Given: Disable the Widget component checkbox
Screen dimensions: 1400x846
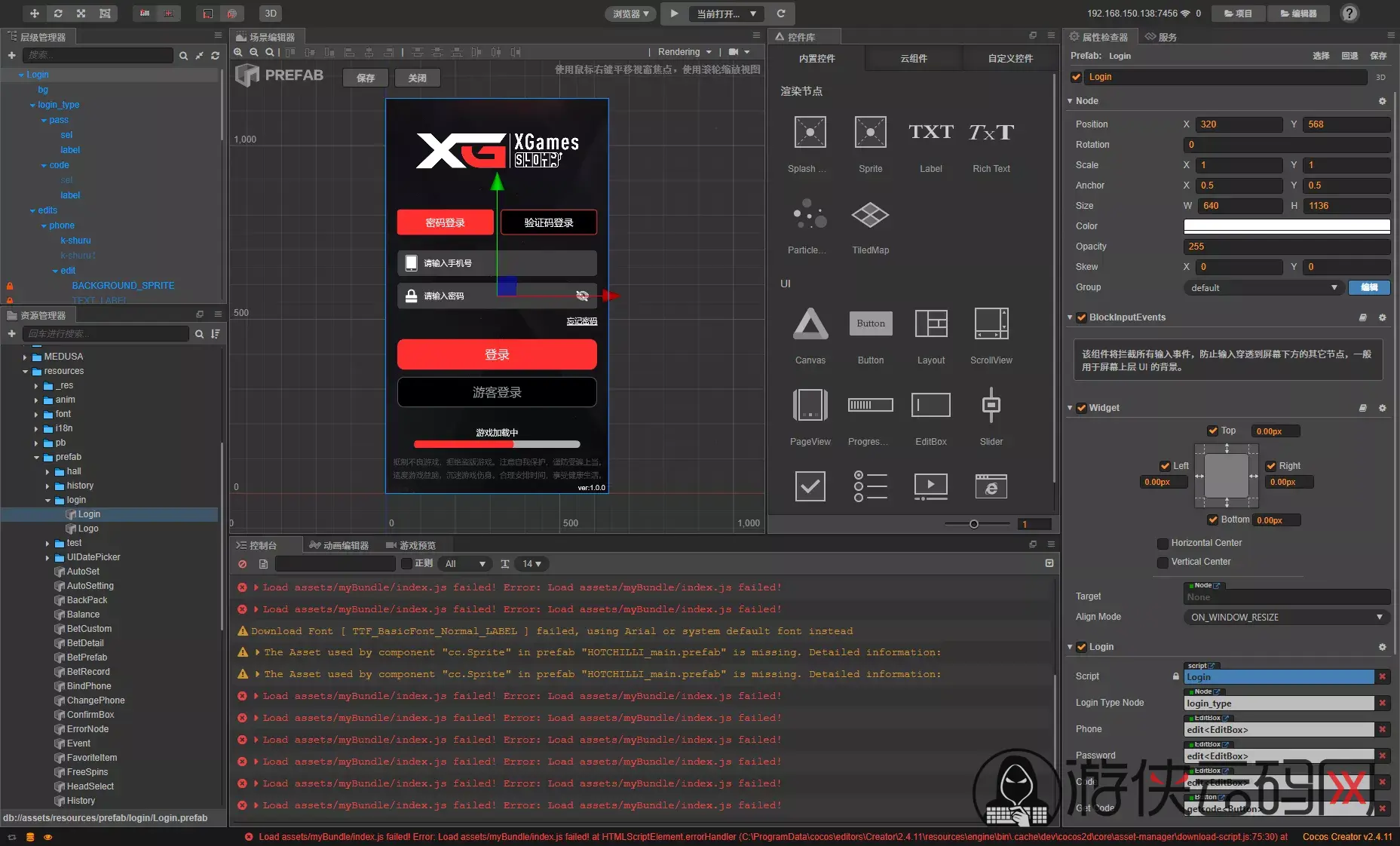Looking at the screenshot, I should coord(1082,408).
